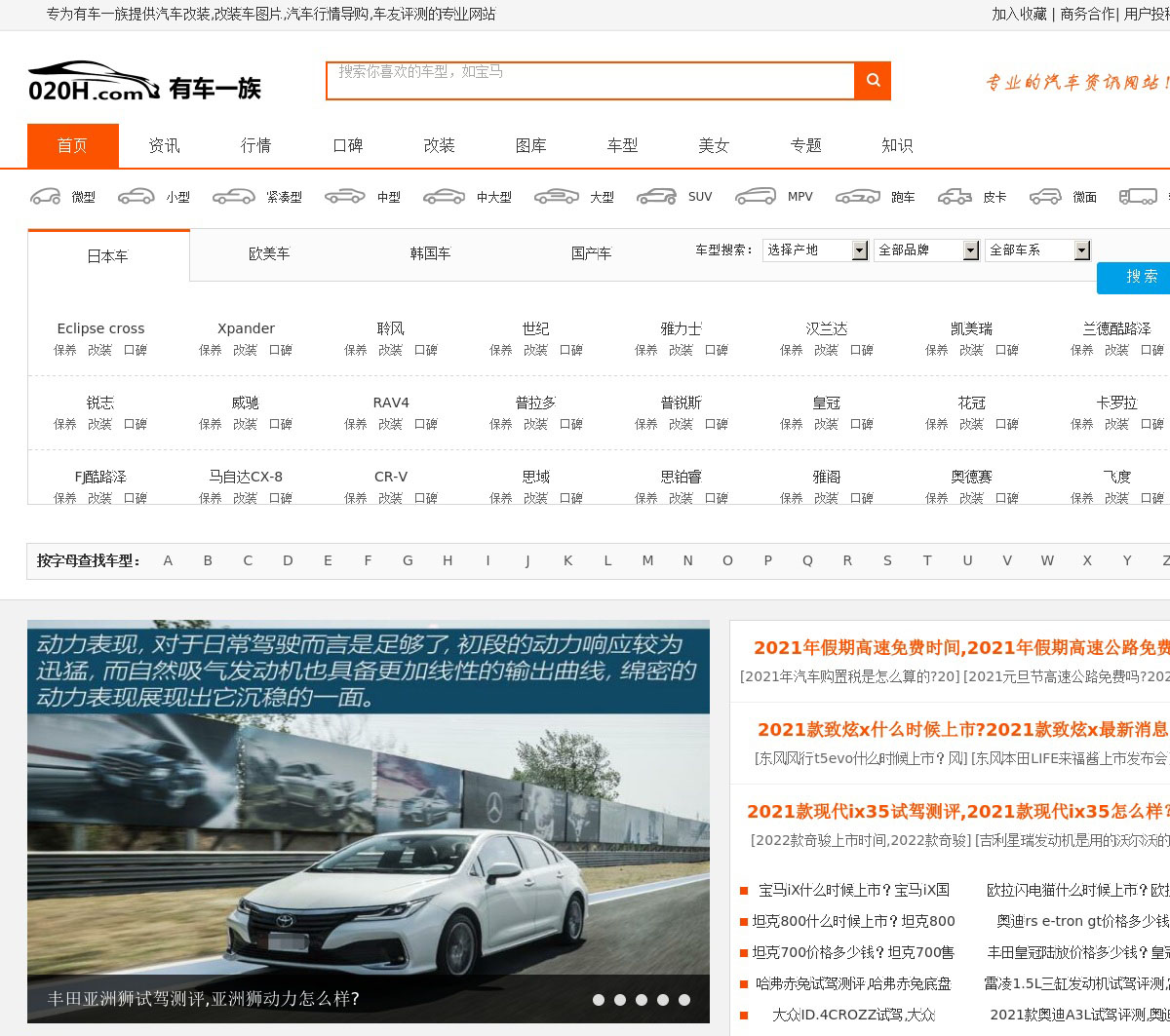The image size is (1170, 1036).
Task: Open the 改装 navigation menu item
Action: click(439, 145)
